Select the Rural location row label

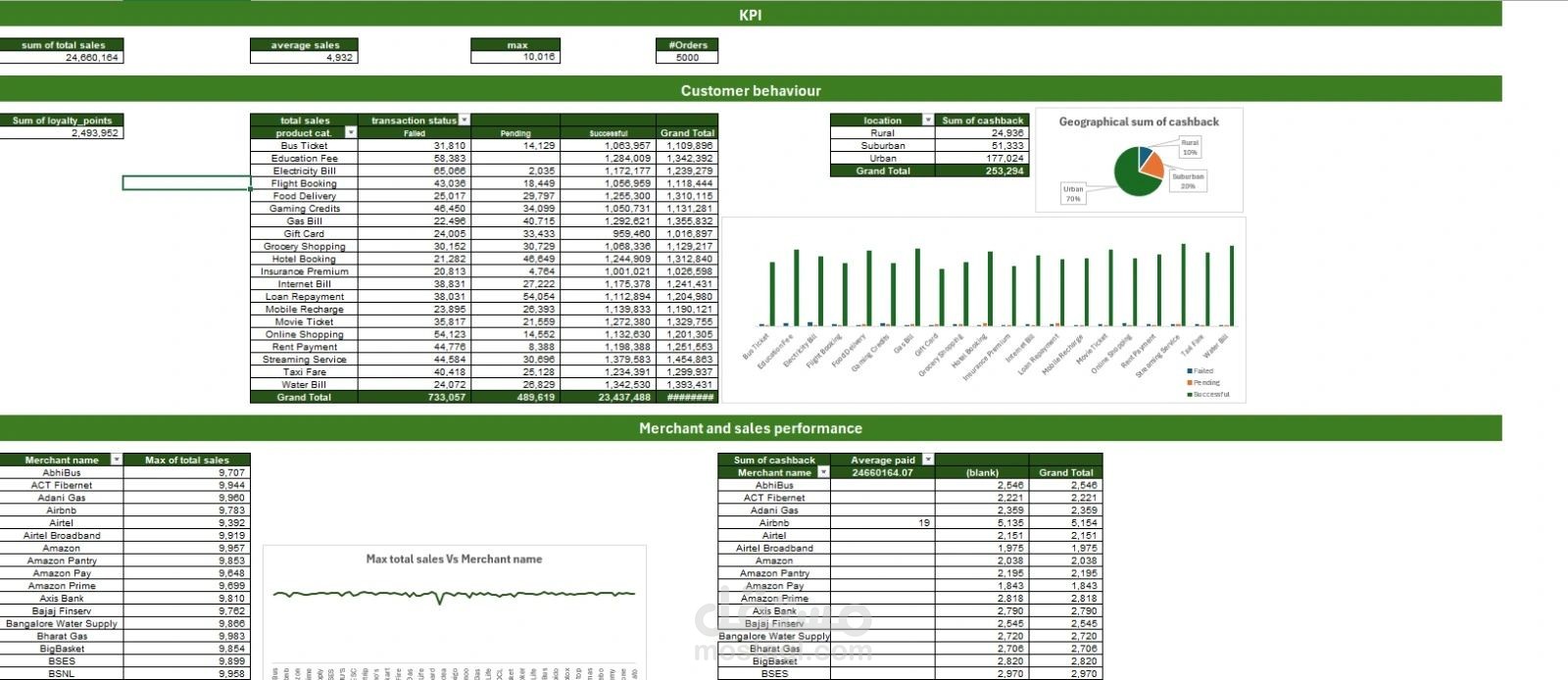(x=882, y=133)
